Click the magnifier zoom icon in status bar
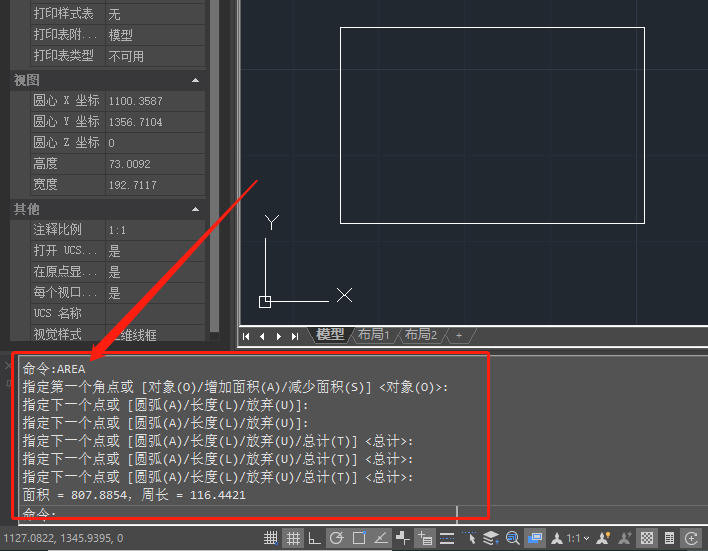 (513, 538)
